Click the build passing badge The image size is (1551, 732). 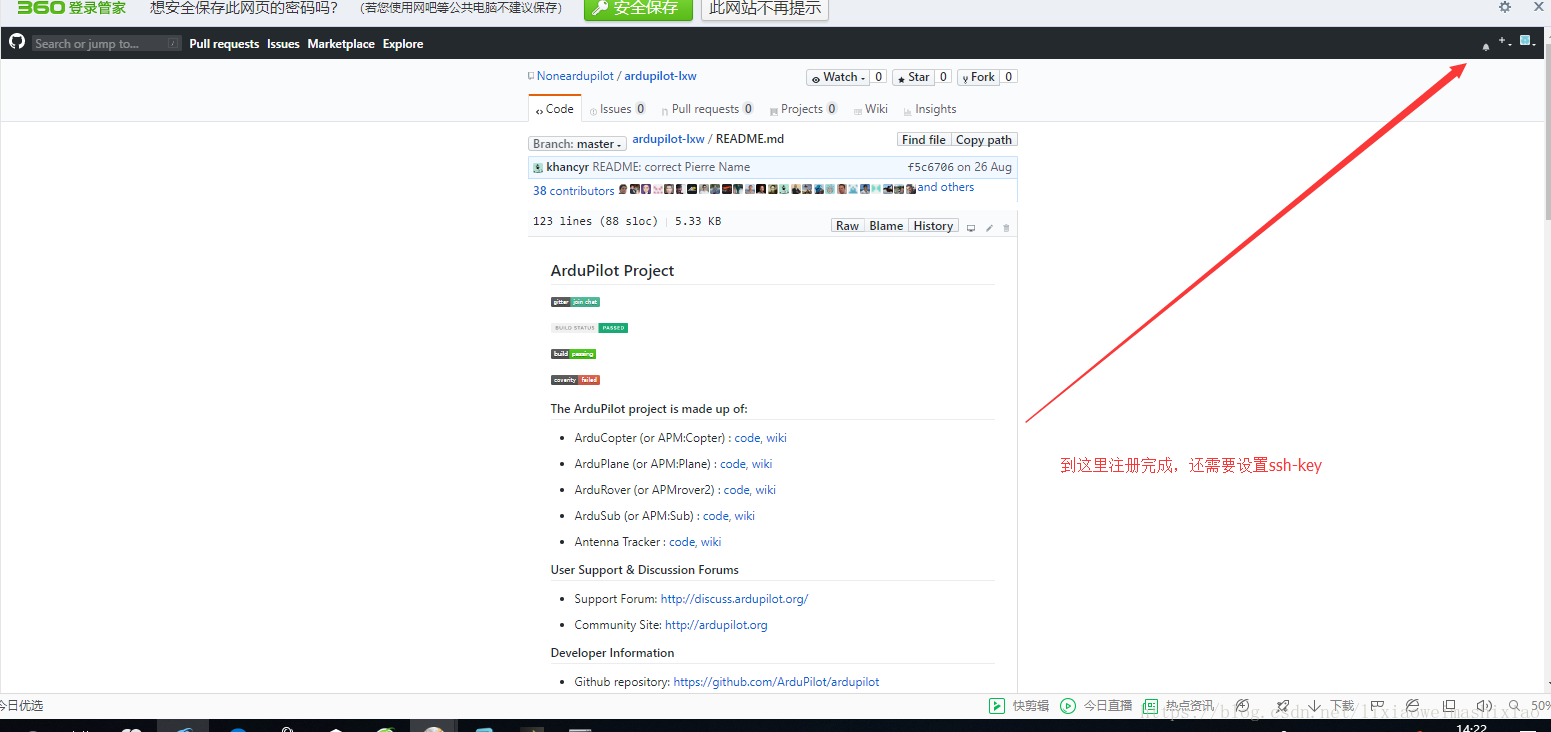point(573,354)
